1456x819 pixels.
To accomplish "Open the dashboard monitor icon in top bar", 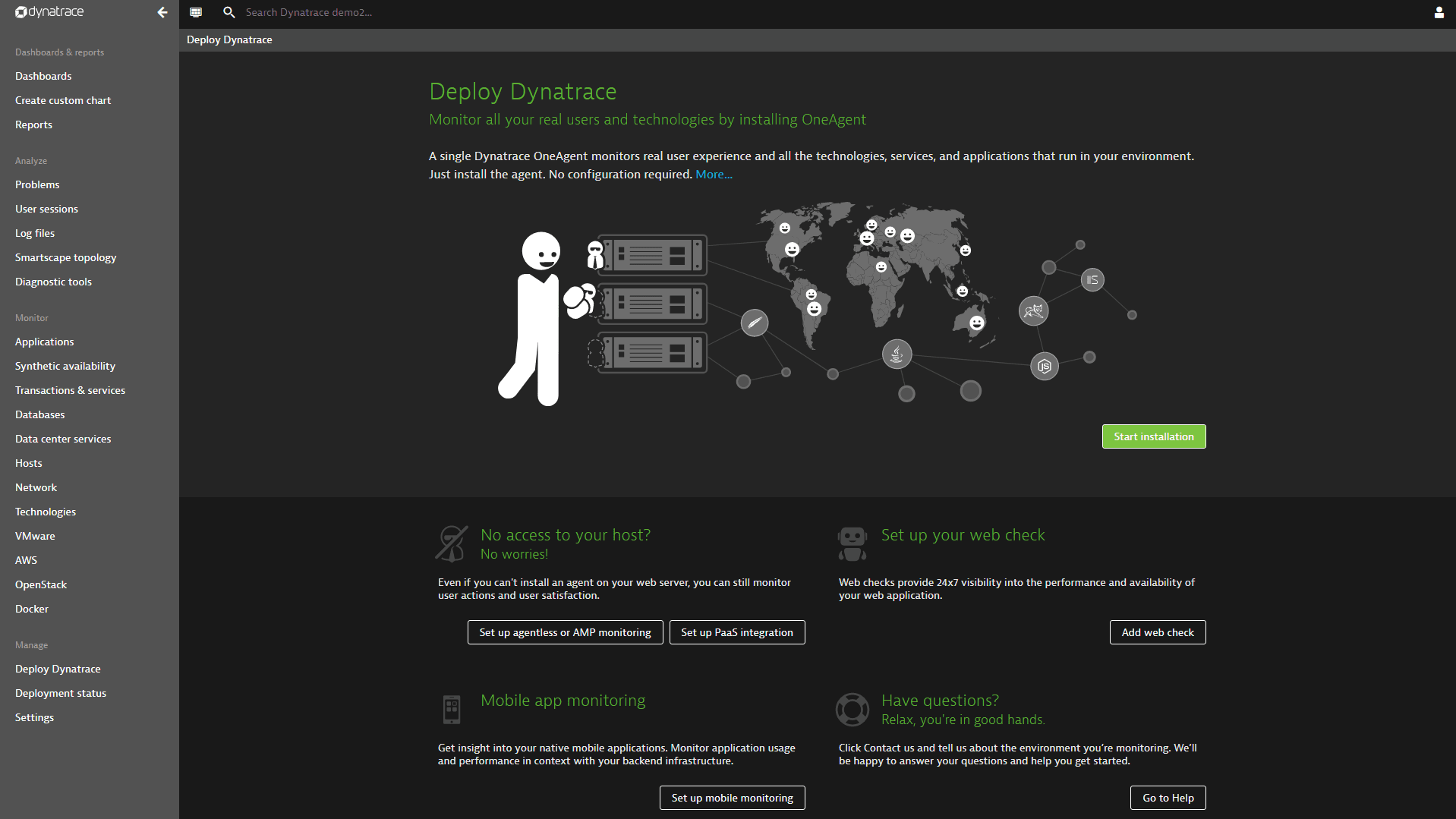I will [x=196, y=12].
